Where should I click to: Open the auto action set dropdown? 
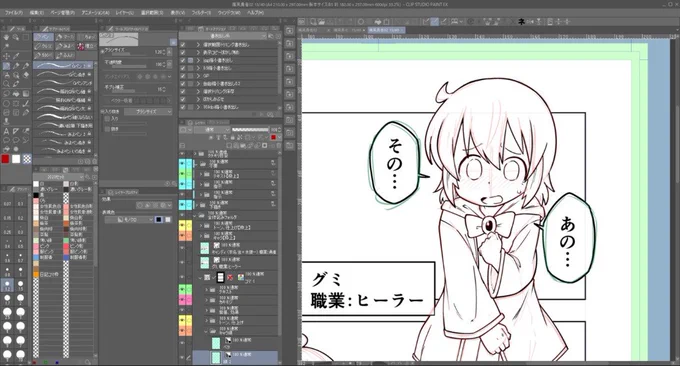pos(223,36)
